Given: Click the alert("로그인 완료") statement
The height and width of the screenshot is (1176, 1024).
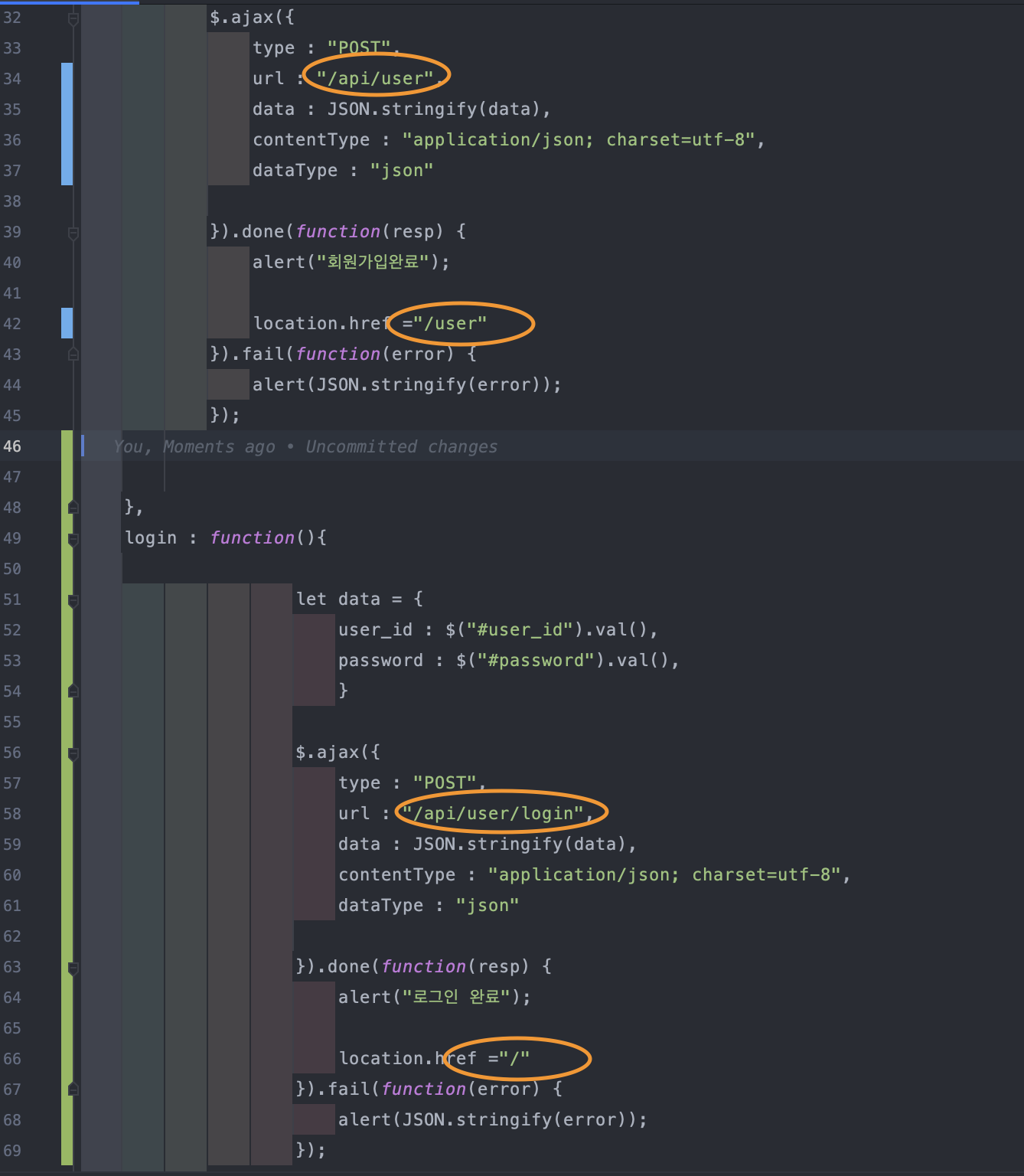Looking at the screenshot, I should tap(435, 998).
